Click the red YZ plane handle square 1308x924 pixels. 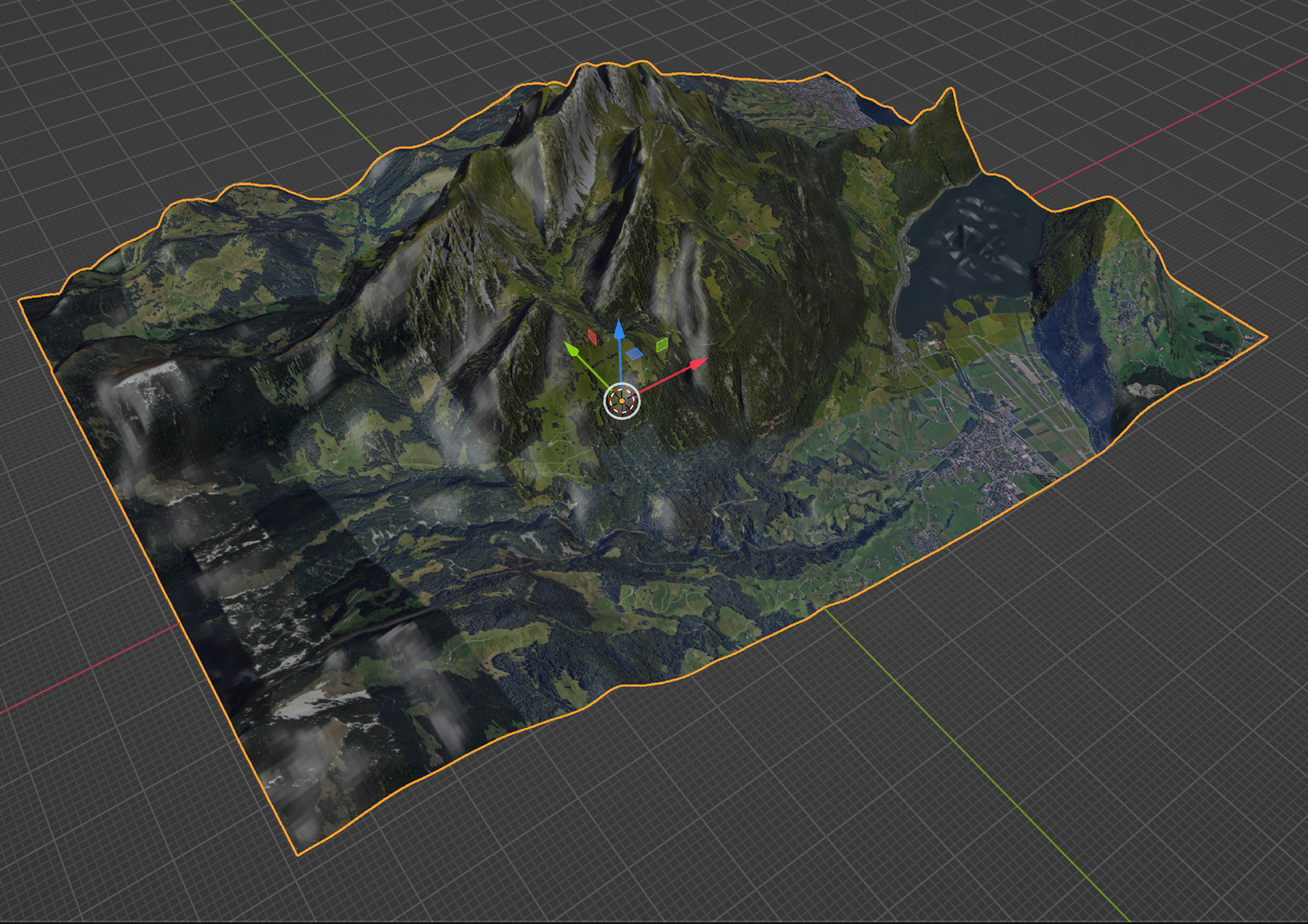(593, 337)
